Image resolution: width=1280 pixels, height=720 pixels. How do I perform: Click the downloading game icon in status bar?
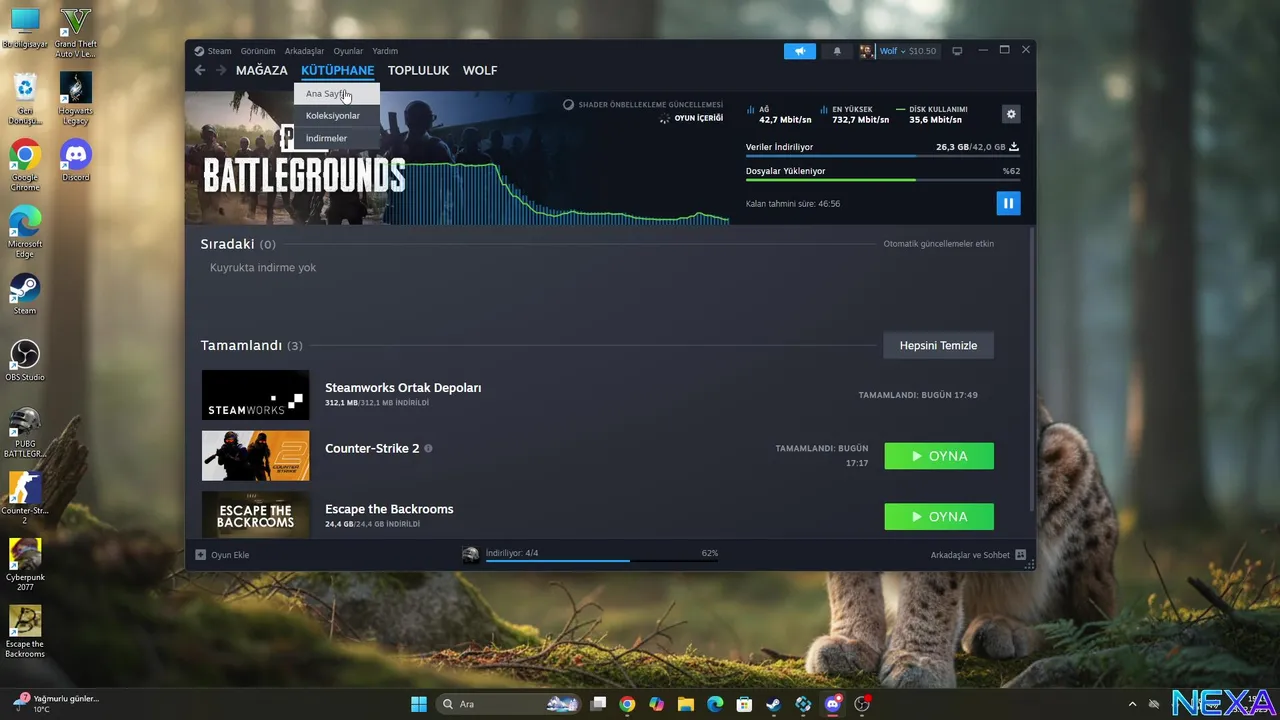471,554
